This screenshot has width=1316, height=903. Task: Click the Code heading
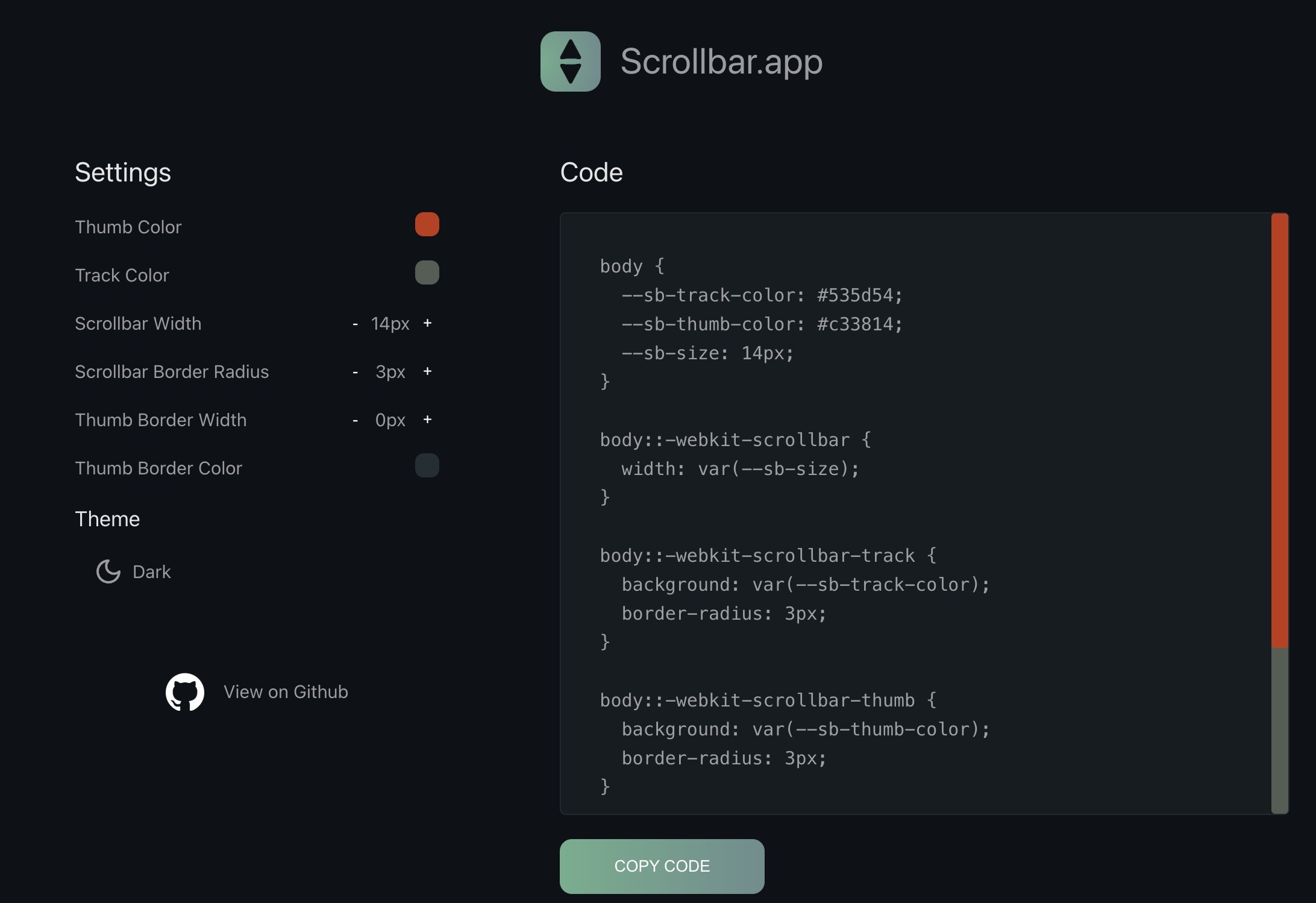pyautogui.click(x=592, y=172)
